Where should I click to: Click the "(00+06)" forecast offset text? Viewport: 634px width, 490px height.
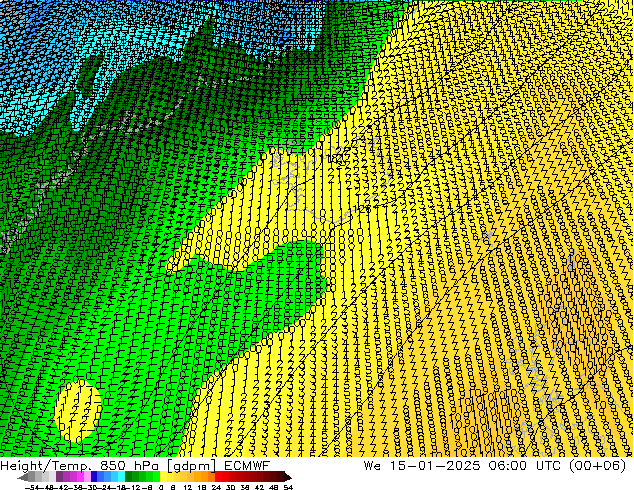tap(598, 466)
